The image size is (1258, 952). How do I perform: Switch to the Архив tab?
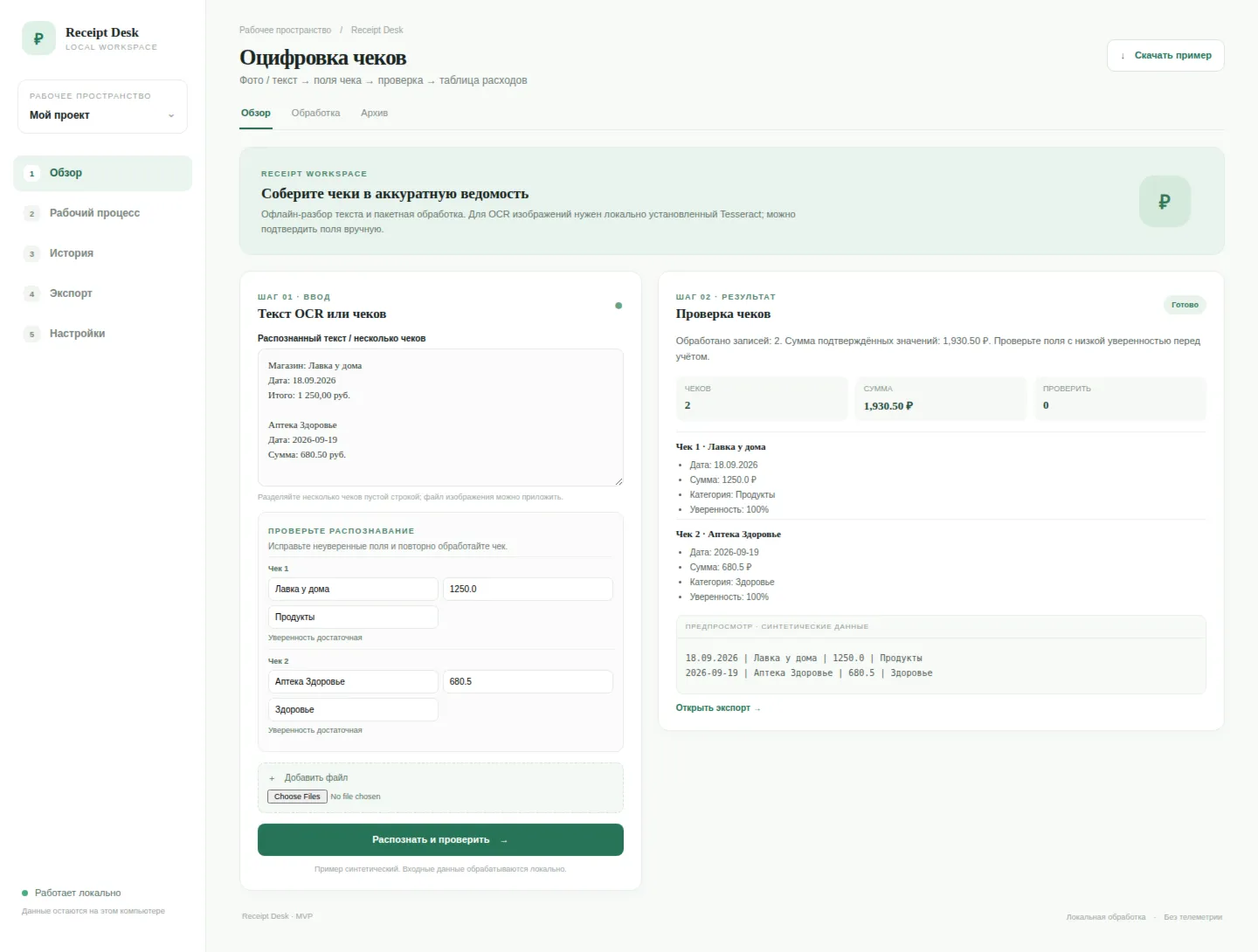click(375, 113)
